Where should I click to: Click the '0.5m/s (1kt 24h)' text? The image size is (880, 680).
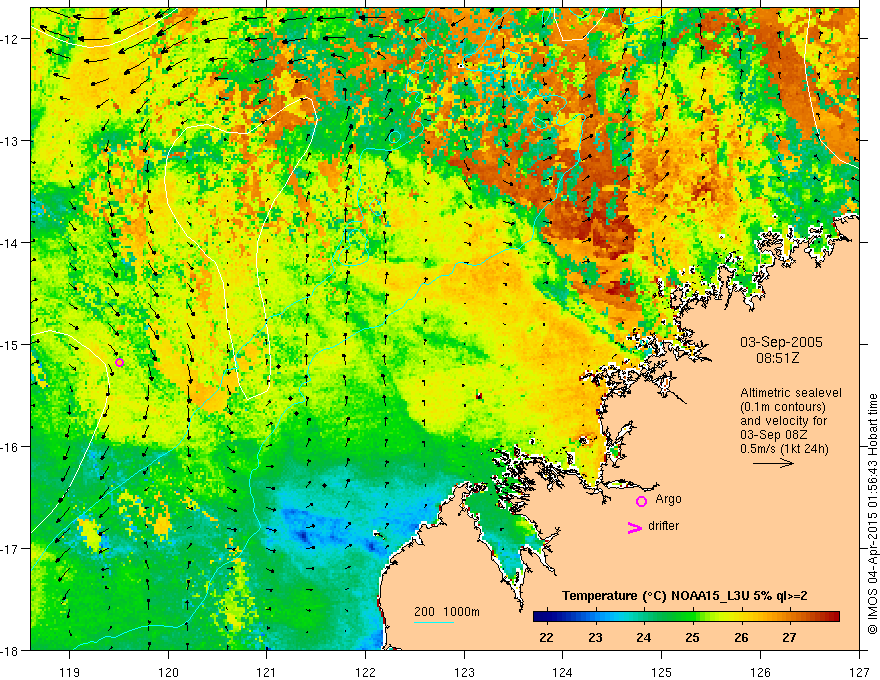784,449
